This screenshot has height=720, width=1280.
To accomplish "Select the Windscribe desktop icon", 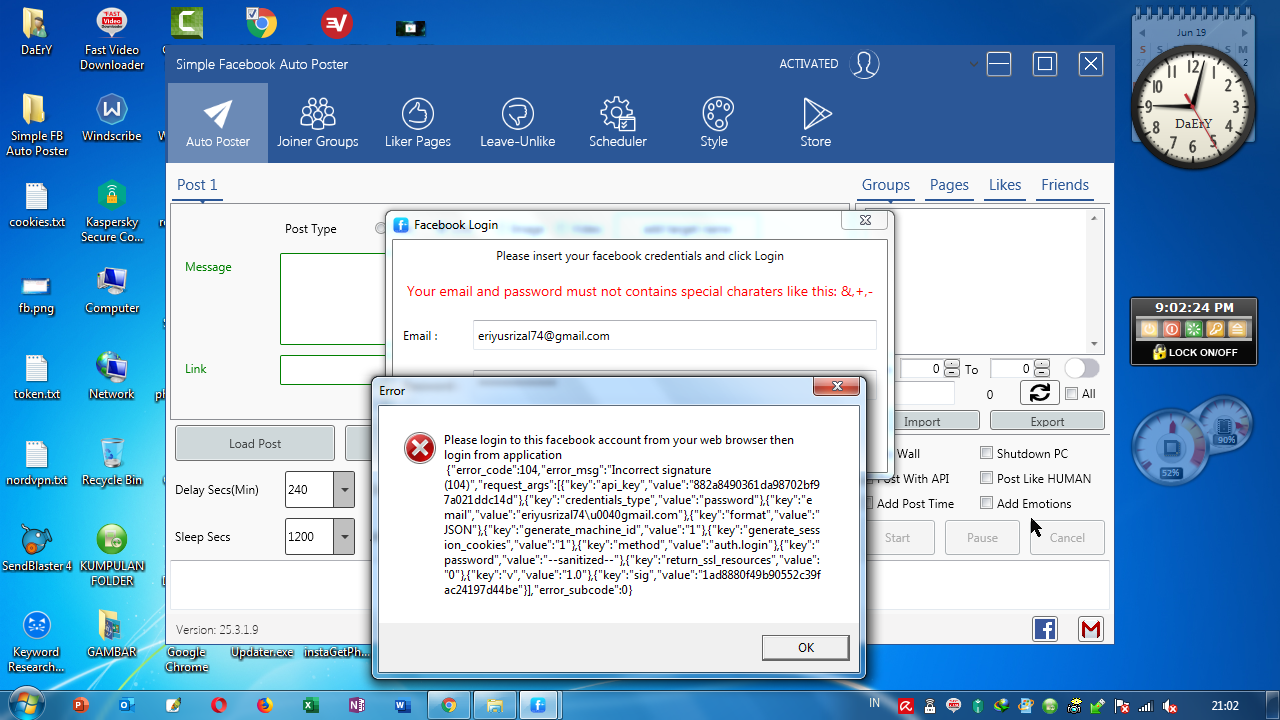I will 112,118.
